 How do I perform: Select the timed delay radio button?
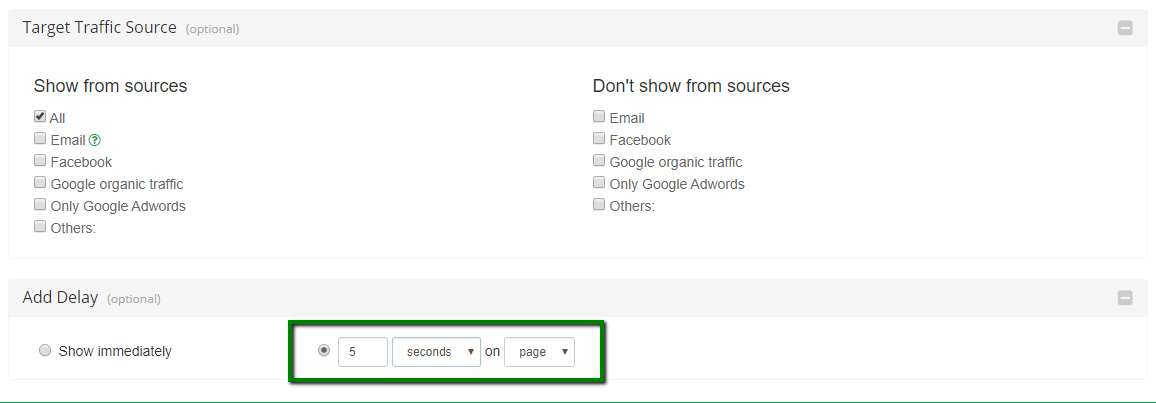coord(323,351)
